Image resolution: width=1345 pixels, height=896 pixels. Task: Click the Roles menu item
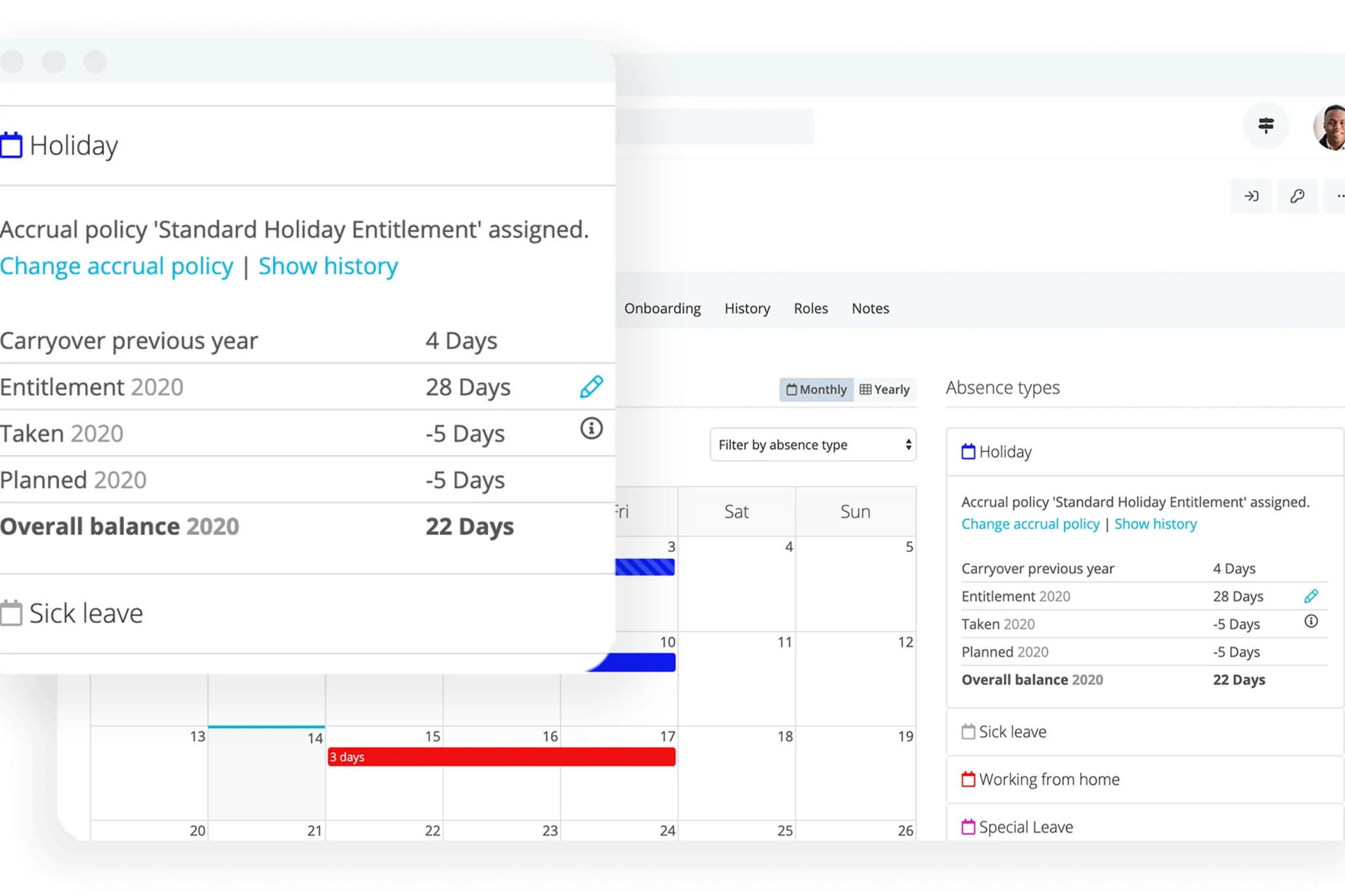810,308
